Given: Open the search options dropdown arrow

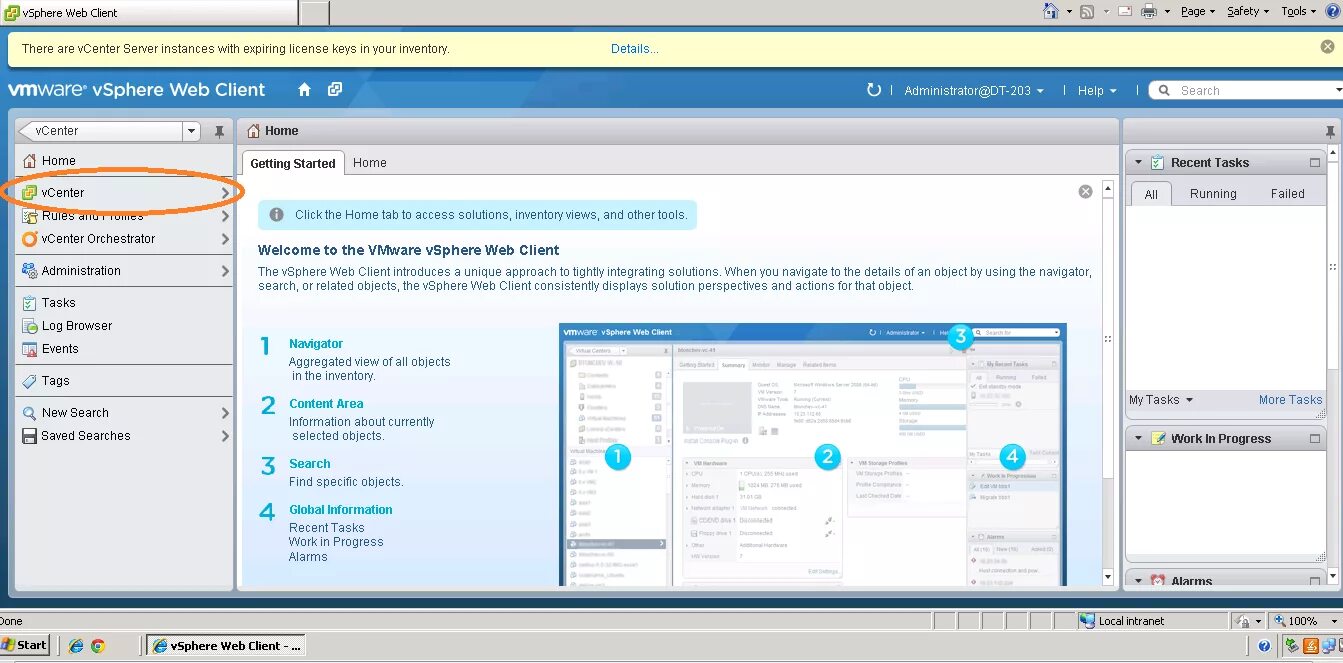Looking at the screenshot, I should [1339, 90].
